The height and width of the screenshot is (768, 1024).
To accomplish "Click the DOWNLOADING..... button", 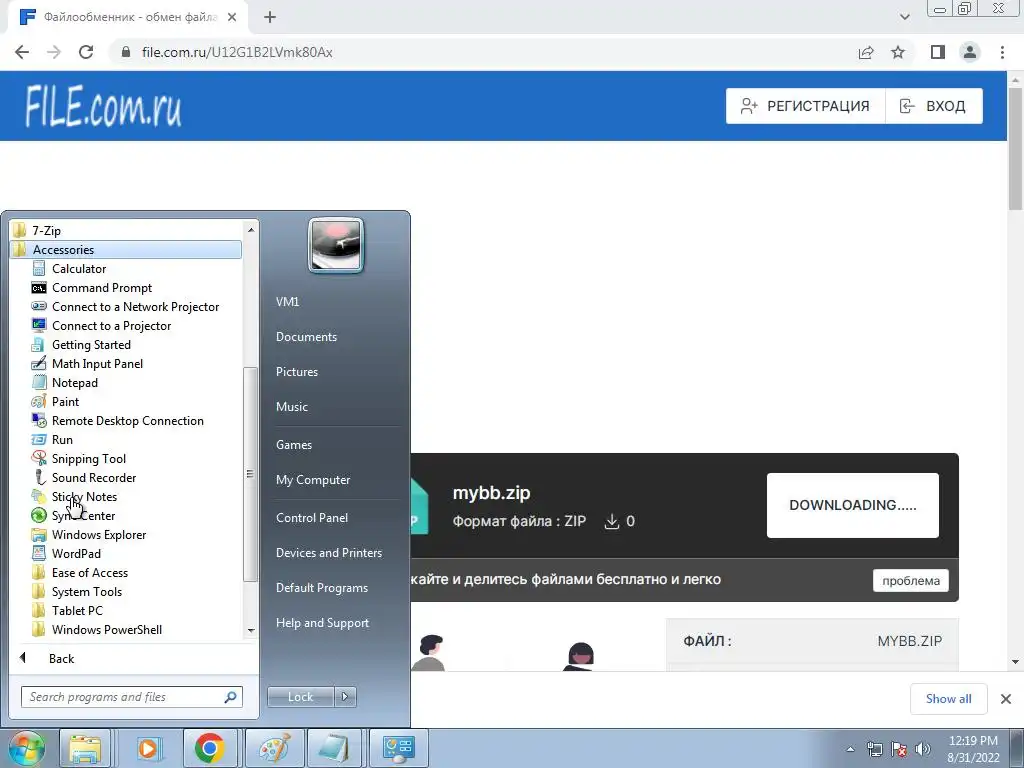I will click(853, 505).
